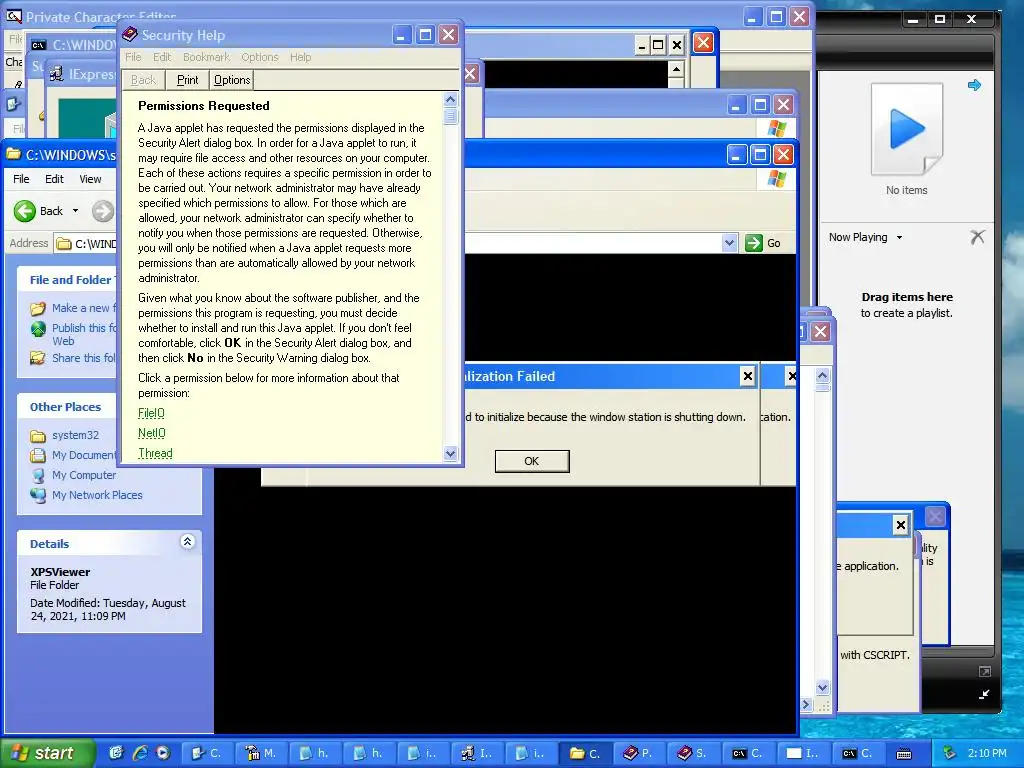The width and height of the screenshot is (1024, 768).
Task: Open the FileIO permission link
Action: tap(151, 413)
